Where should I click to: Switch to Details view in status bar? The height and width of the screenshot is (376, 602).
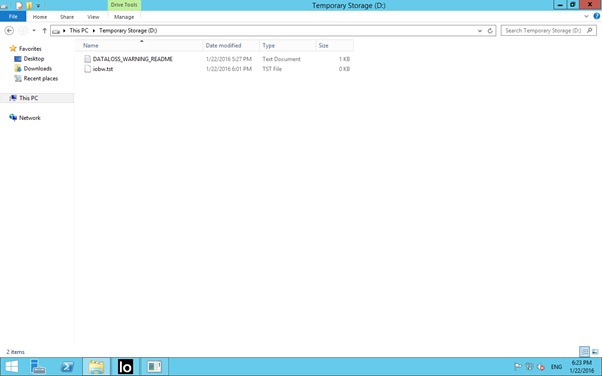tap(584, 351)
